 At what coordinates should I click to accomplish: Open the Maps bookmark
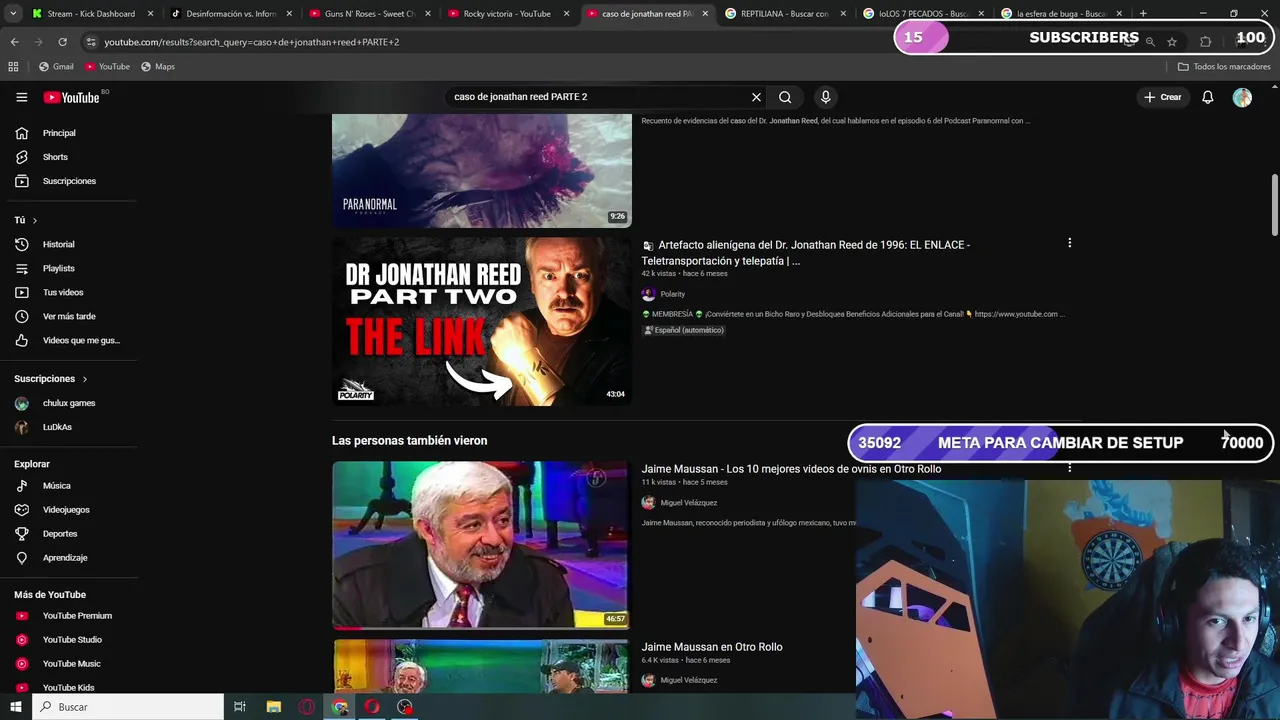(x=158, y=66)
